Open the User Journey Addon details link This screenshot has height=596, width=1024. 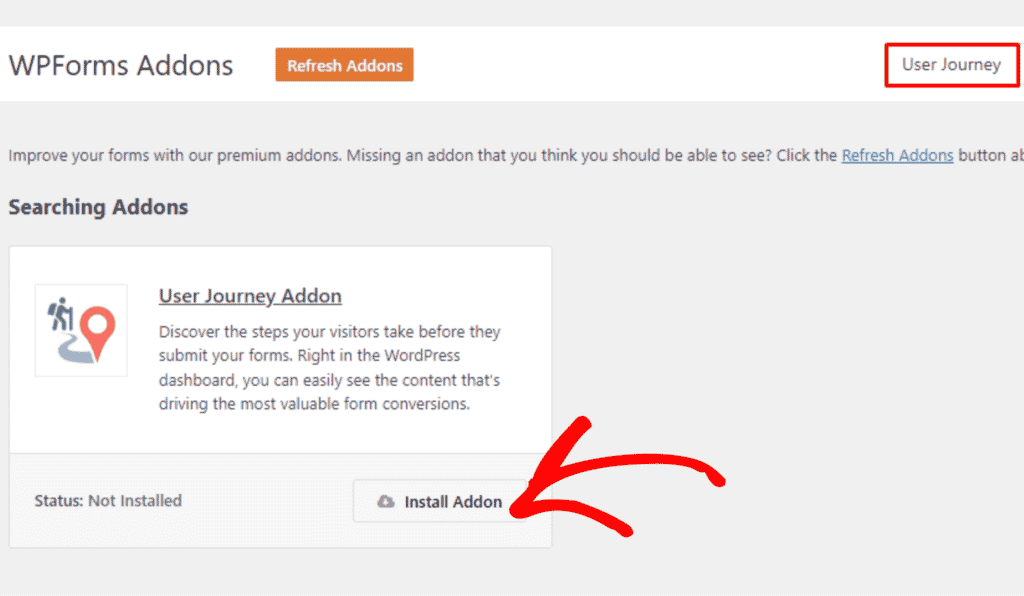(250, 296)
